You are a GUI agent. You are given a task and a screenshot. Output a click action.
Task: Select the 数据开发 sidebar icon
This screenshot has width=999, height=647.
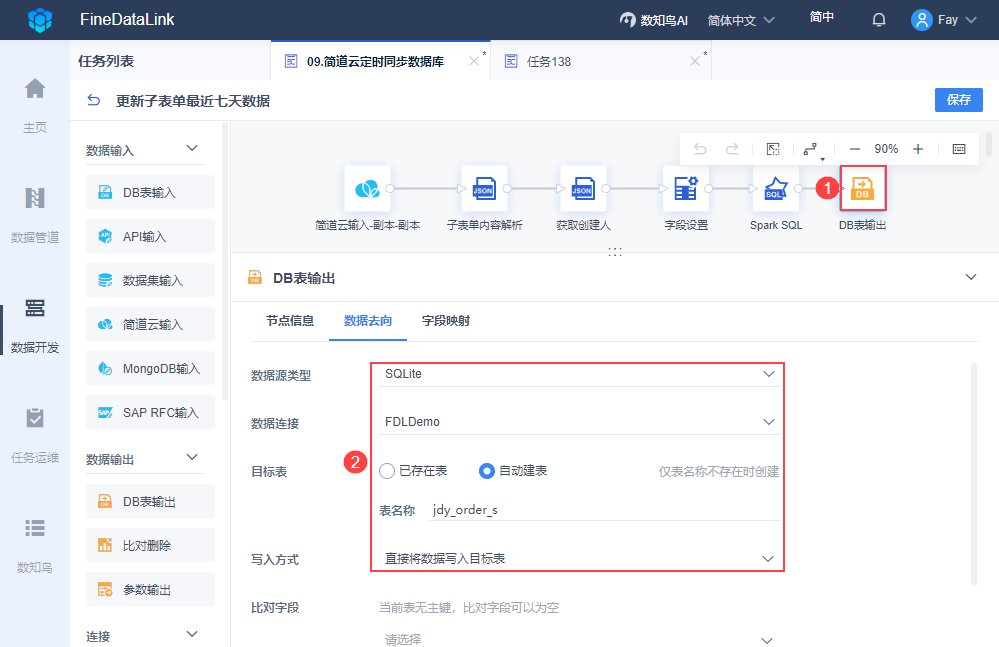coord(35,308)
